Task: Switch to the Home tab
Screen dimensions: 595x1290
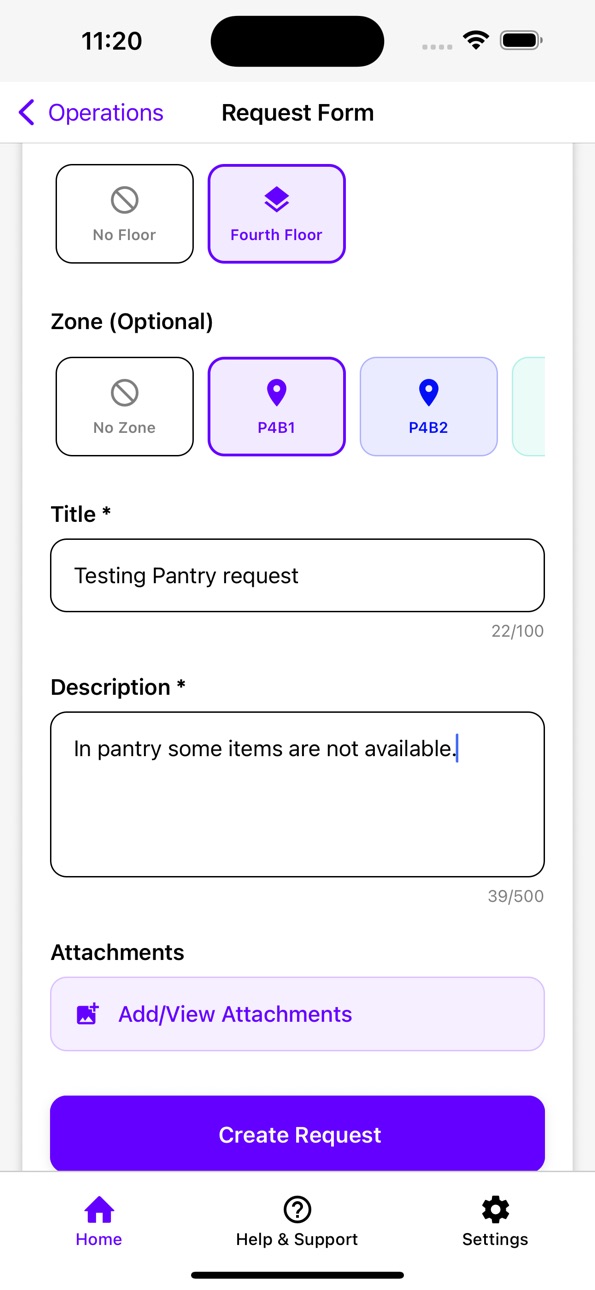Action: coord(99,1222)
